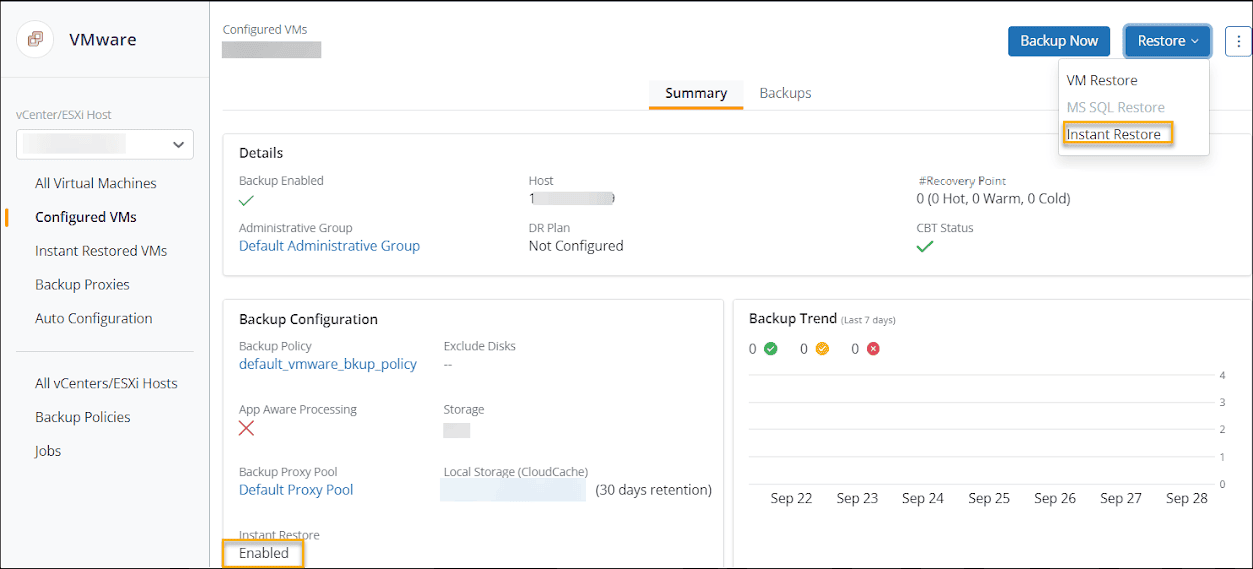Open Backup Proxies in sidebar
The width and height of the screenshot is (1253, 569).
point(82,285)
